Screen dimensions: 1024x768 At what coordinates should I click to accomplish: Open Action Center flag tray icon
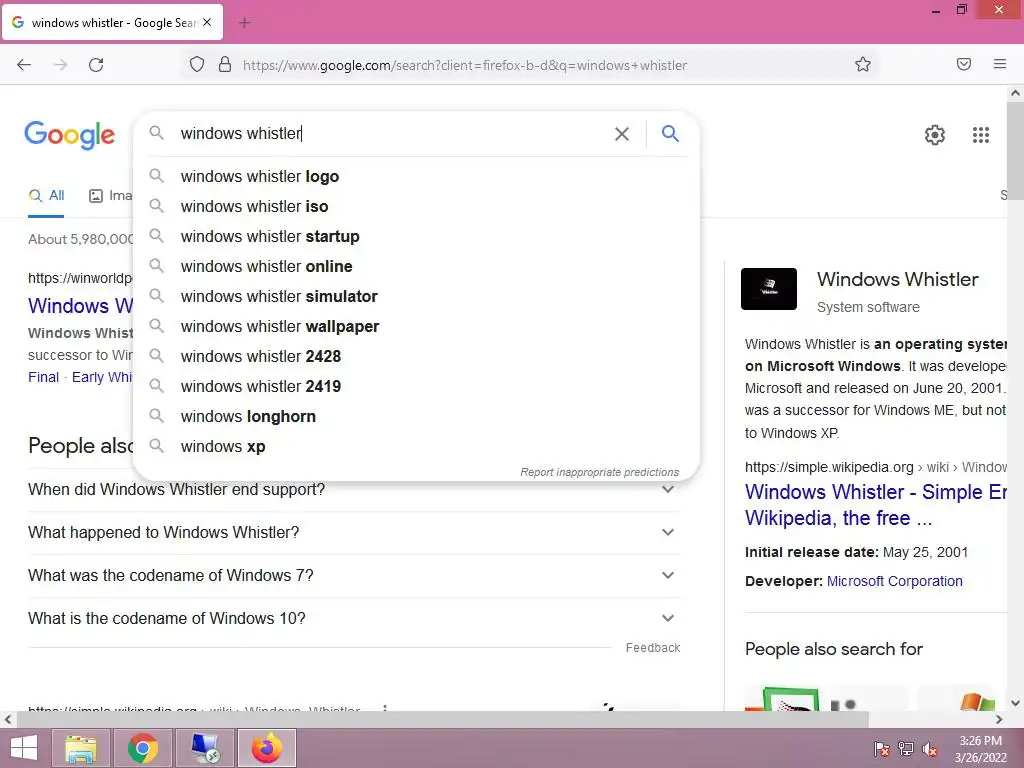pyautogui.click(x=882, y=749)
